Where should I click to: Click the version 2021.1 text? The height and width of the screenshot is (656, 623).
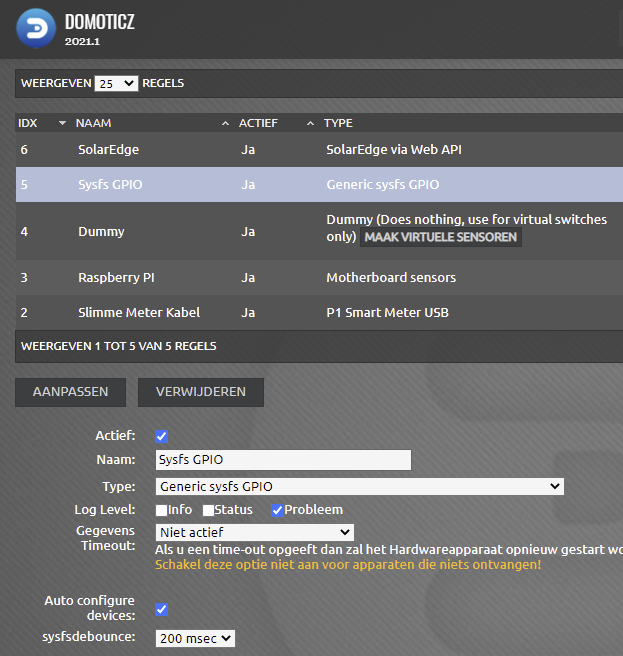tap(82, 41)
